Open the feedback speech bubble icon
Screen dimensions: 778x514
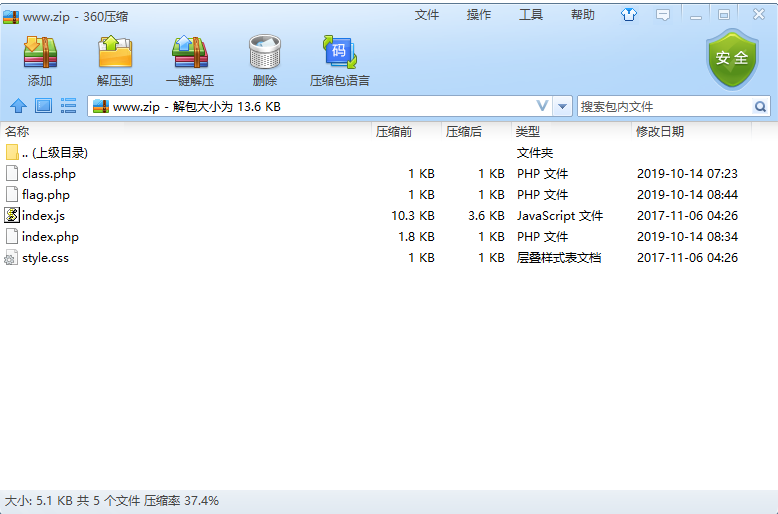click(x=663, y=15)
